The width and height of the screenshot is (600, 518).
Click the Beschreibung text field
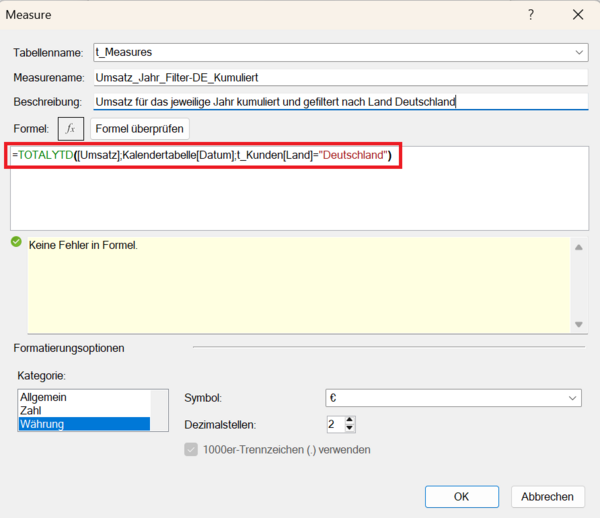pos(338,101)
